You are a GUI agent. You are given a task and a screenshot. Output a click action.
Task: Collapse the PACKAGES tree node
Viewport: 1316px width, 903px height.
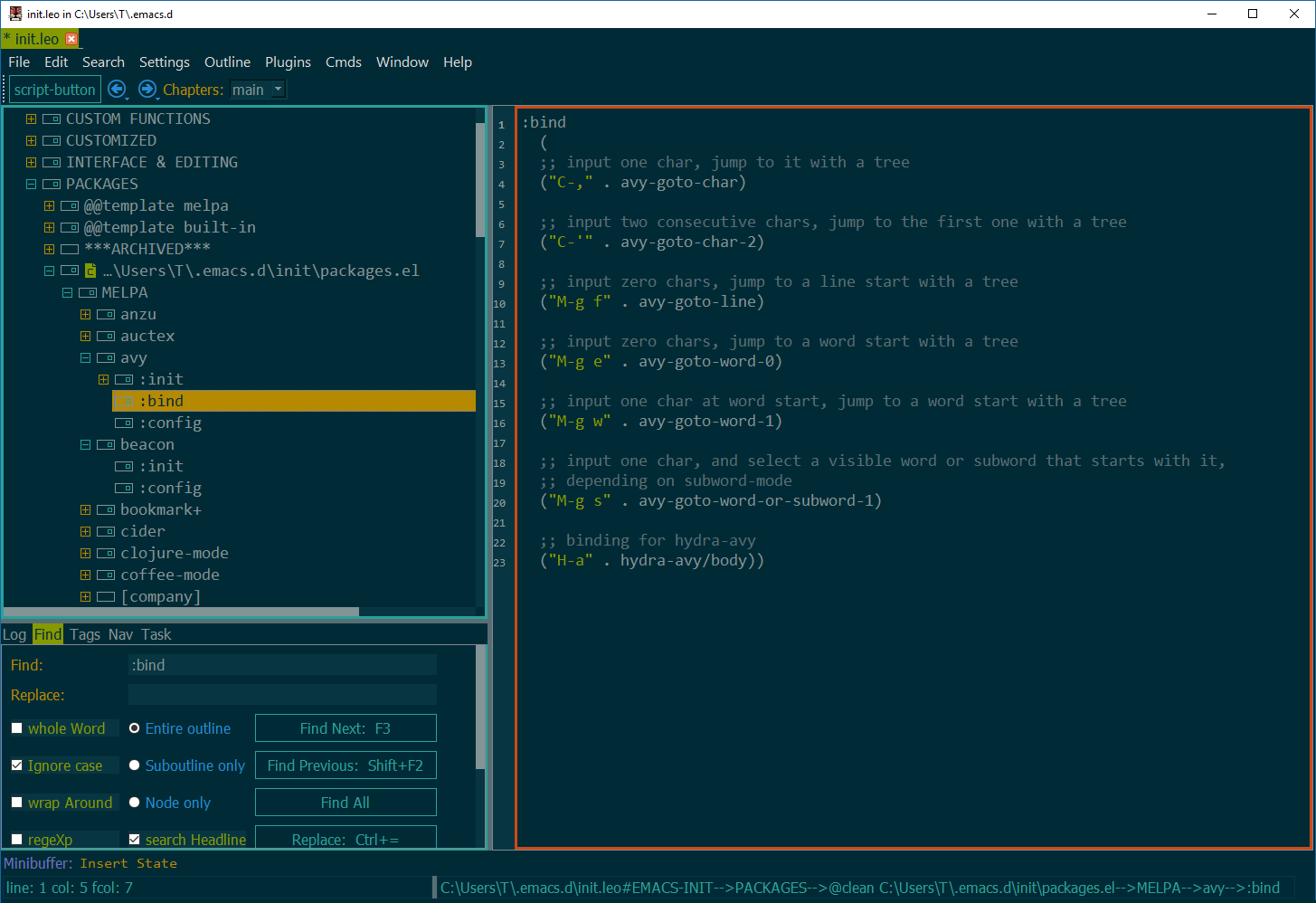[x=31, y=185]
